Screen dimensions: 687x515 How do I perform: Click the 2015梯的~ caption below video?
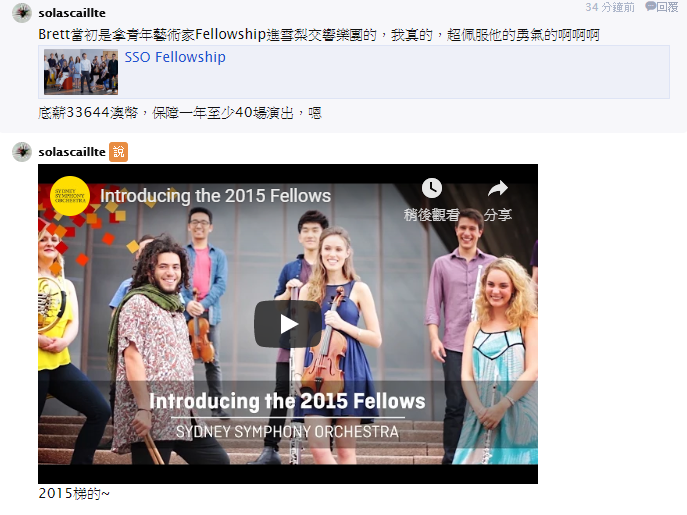tap(74, 494)
